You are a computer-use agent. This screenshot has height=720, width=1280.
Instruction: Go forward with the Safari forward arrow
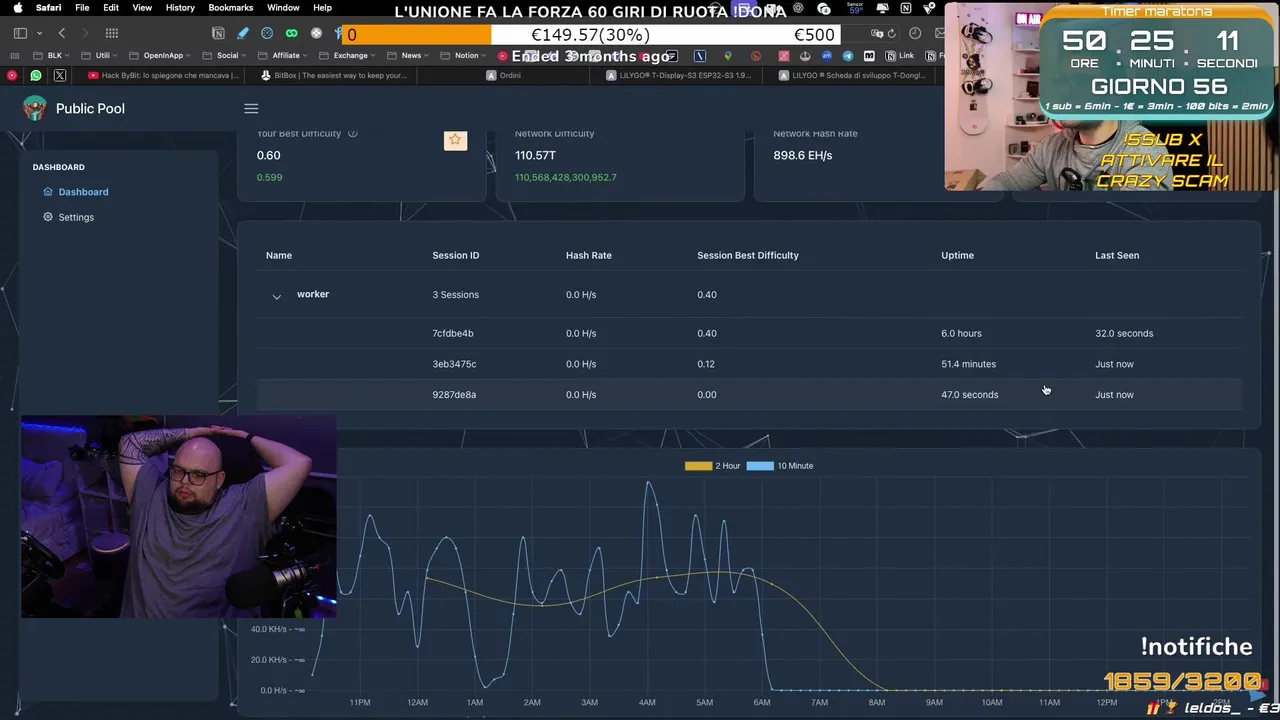pos(85,33)
